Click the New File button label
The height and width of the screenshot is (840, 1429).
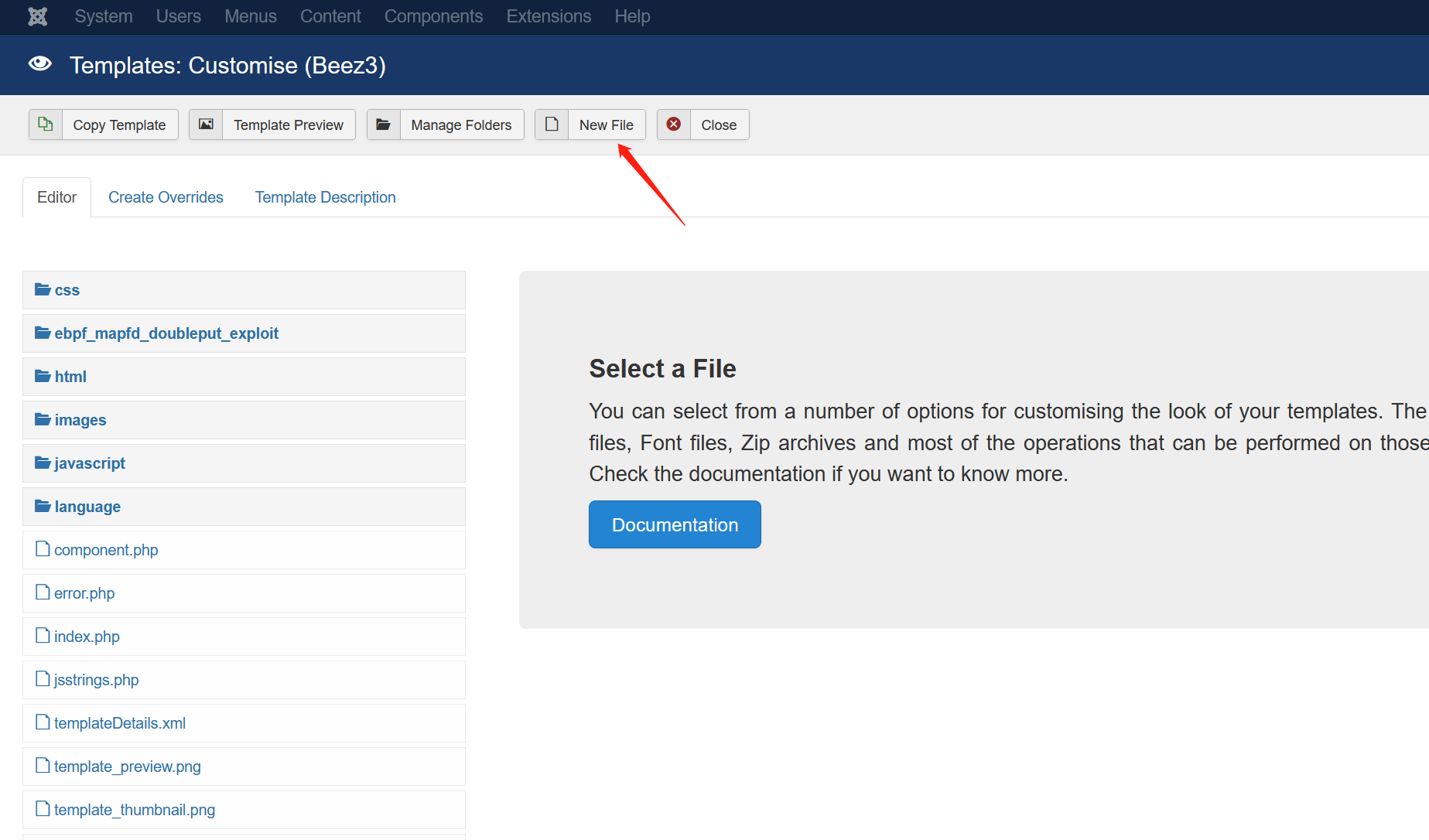pos(607,125)
